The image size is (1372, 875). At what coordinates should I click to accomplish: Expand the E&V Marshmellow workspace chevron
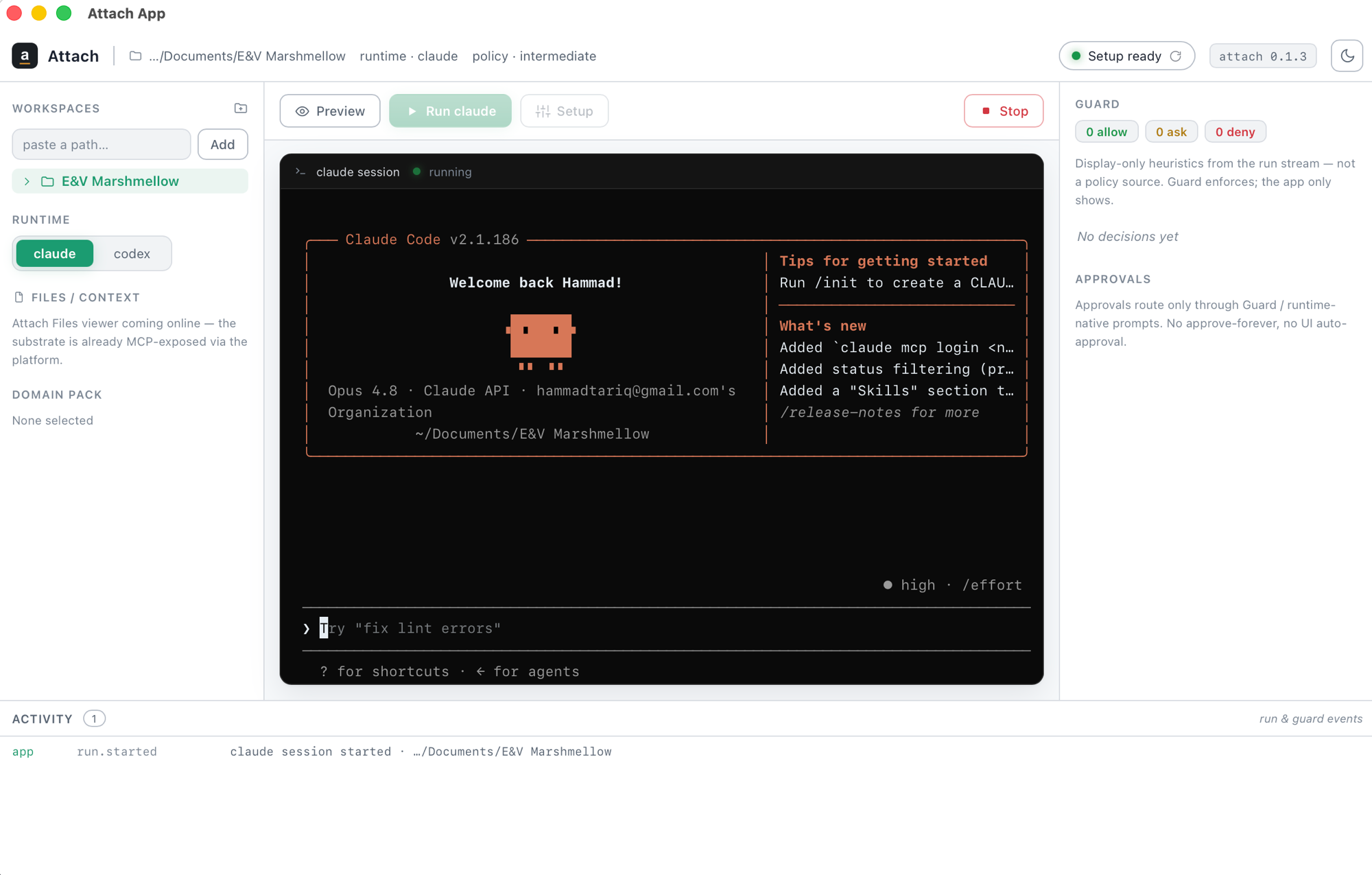click(27, 181)
